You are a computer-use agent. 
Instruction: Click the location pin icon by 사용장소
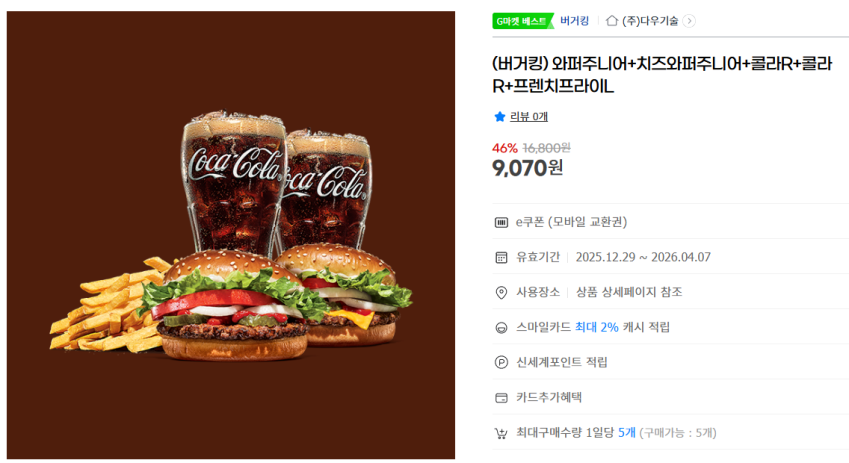(501, 292)
